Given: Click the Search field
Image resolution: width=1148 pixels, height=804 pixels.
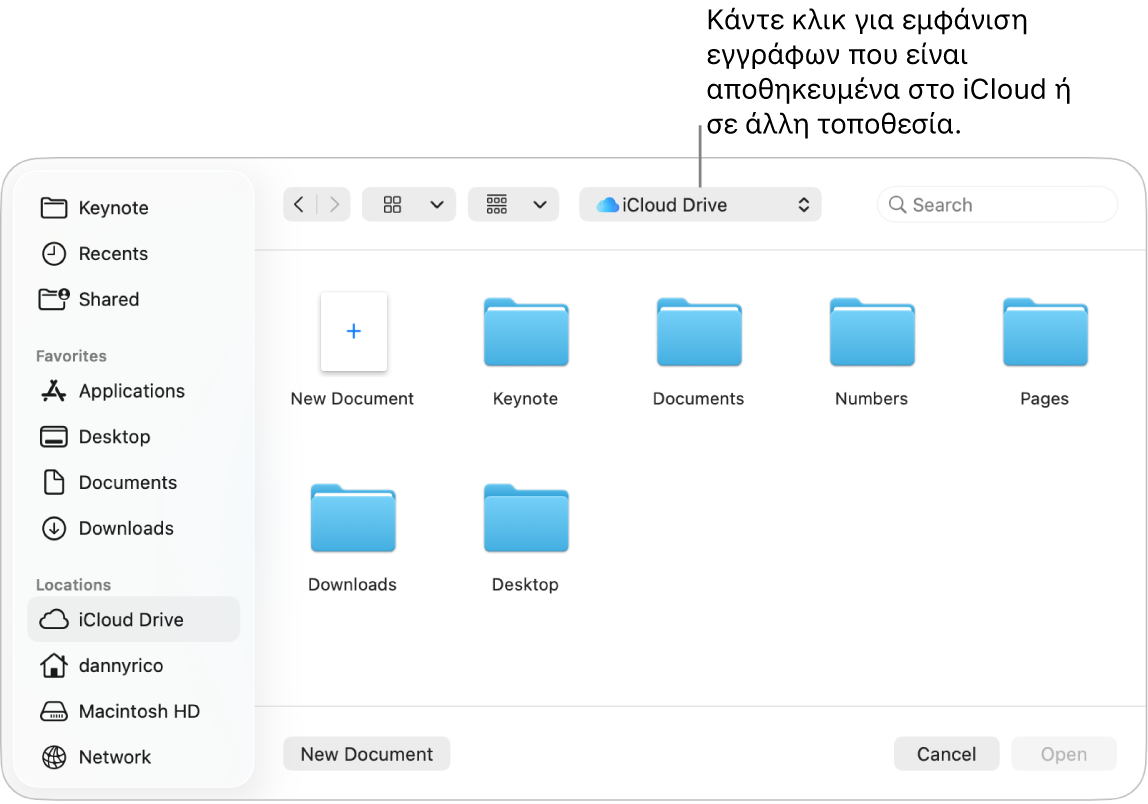Looking at the screenshot, I should coord(997,204).
